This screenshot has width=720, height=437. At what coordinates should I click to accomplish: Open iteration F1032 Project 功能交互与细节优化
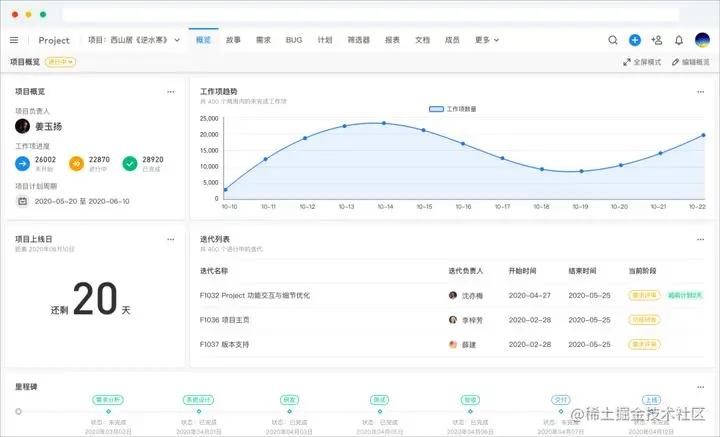(x=255, y=296)
